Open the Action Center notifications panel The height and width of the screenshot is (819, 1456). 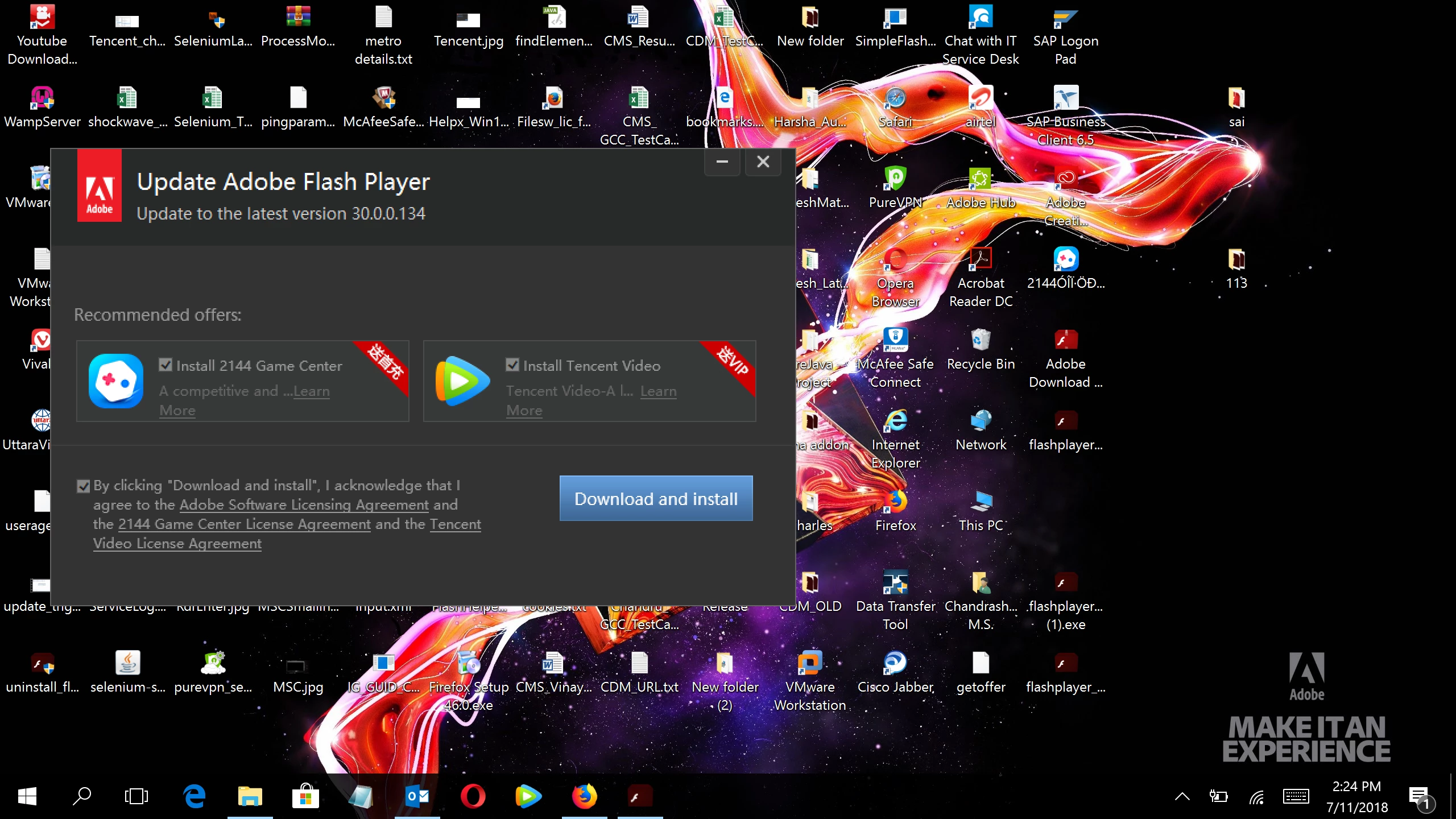(x=1420, y=796)
